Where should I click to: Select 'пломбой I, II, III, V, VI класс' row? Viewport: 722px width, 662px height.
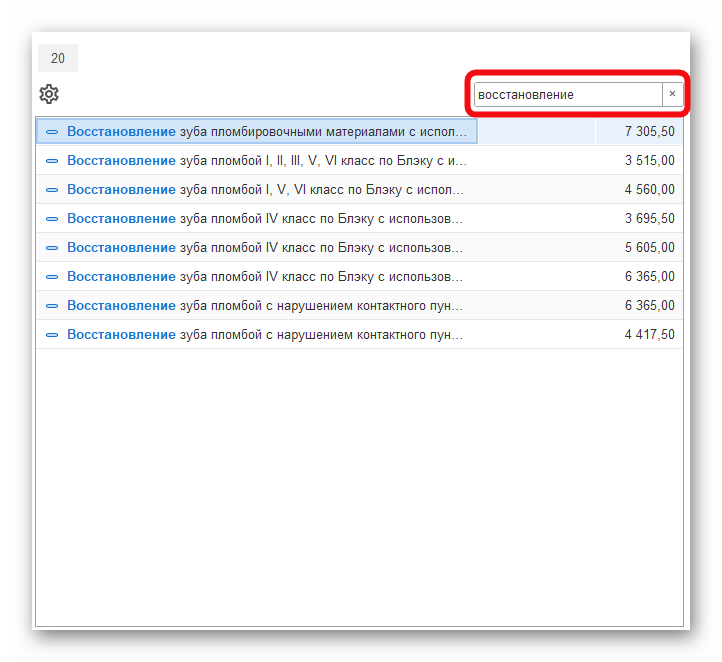[267, 161]
